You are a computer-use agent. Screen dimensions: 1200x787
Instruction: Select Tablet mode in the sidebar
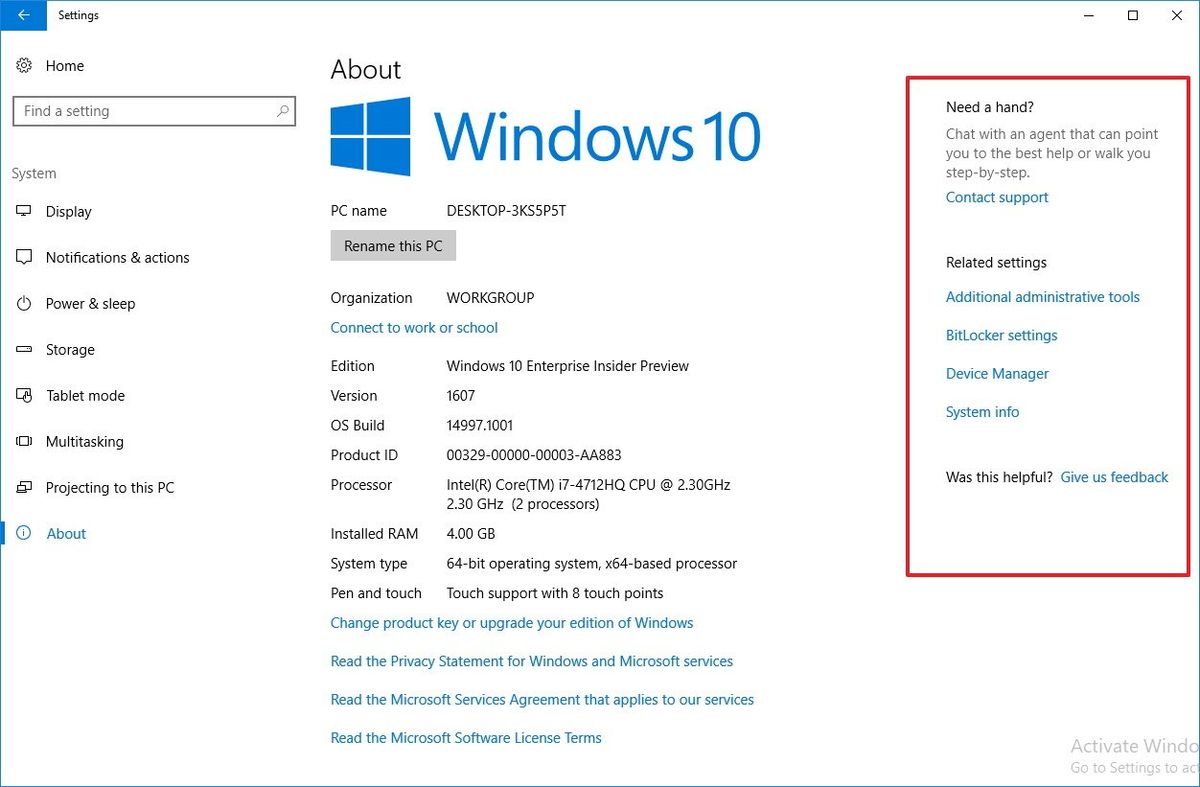(84, 395)
